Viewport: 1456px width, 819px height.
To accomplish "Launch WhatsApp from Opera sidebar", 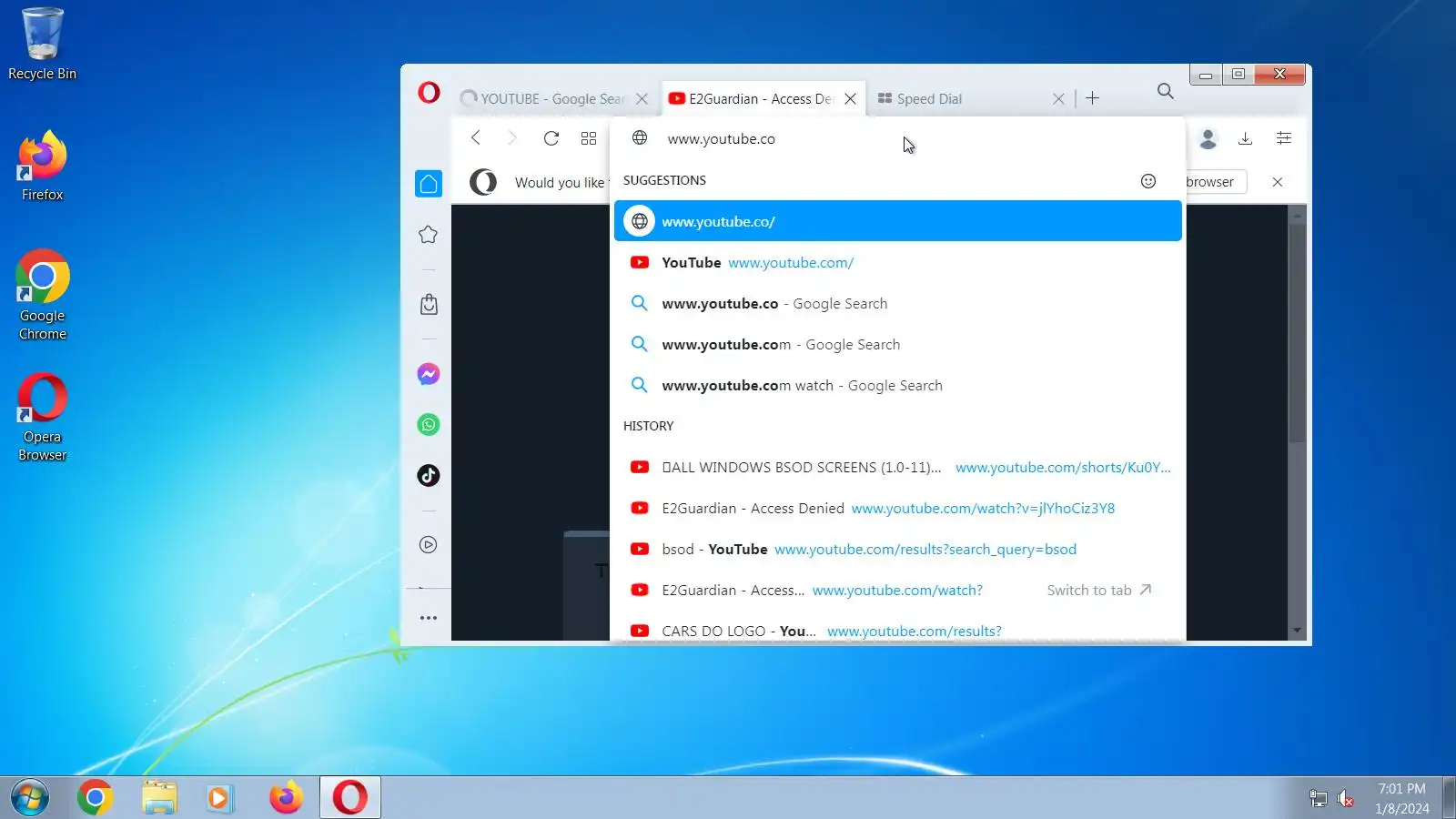I will (429, 425).
